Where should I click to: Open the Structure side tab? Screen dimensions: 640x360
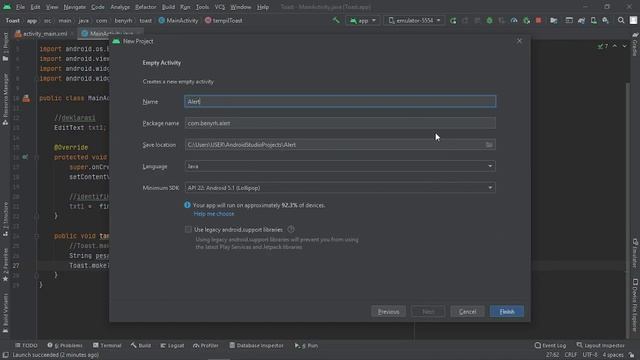5,219
